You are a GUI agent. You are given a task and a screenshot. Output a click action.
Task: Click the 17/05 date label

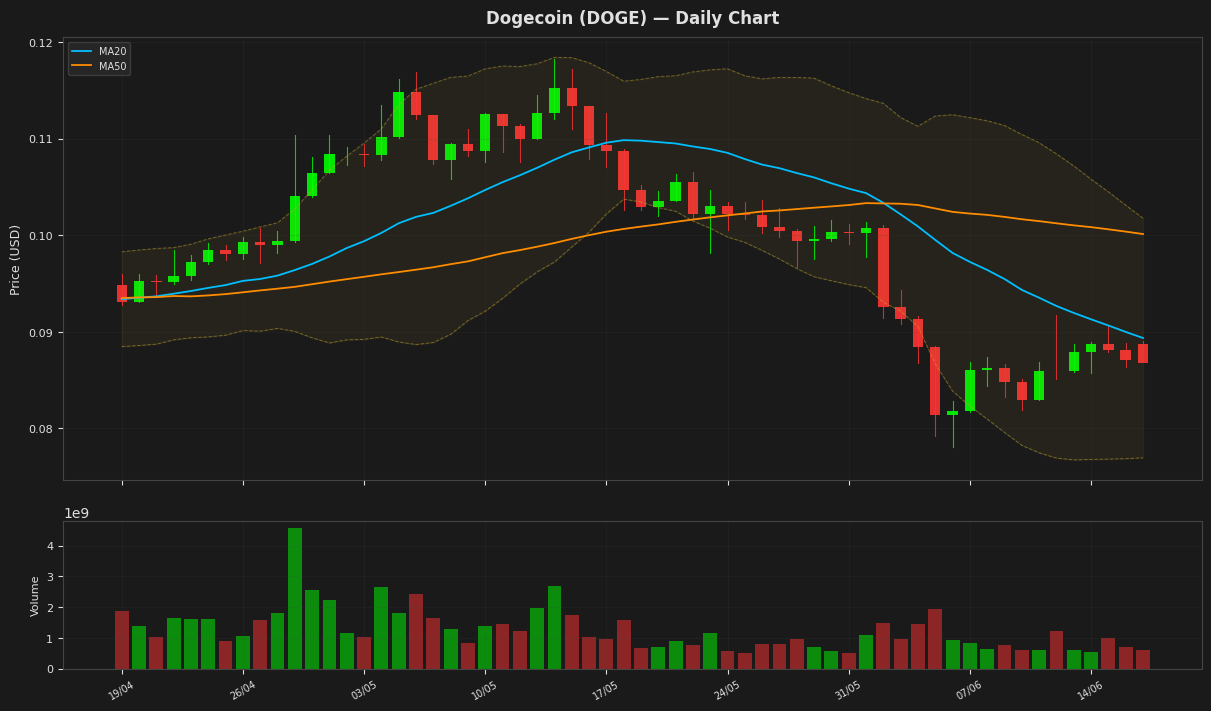click(x=605, y=690)
